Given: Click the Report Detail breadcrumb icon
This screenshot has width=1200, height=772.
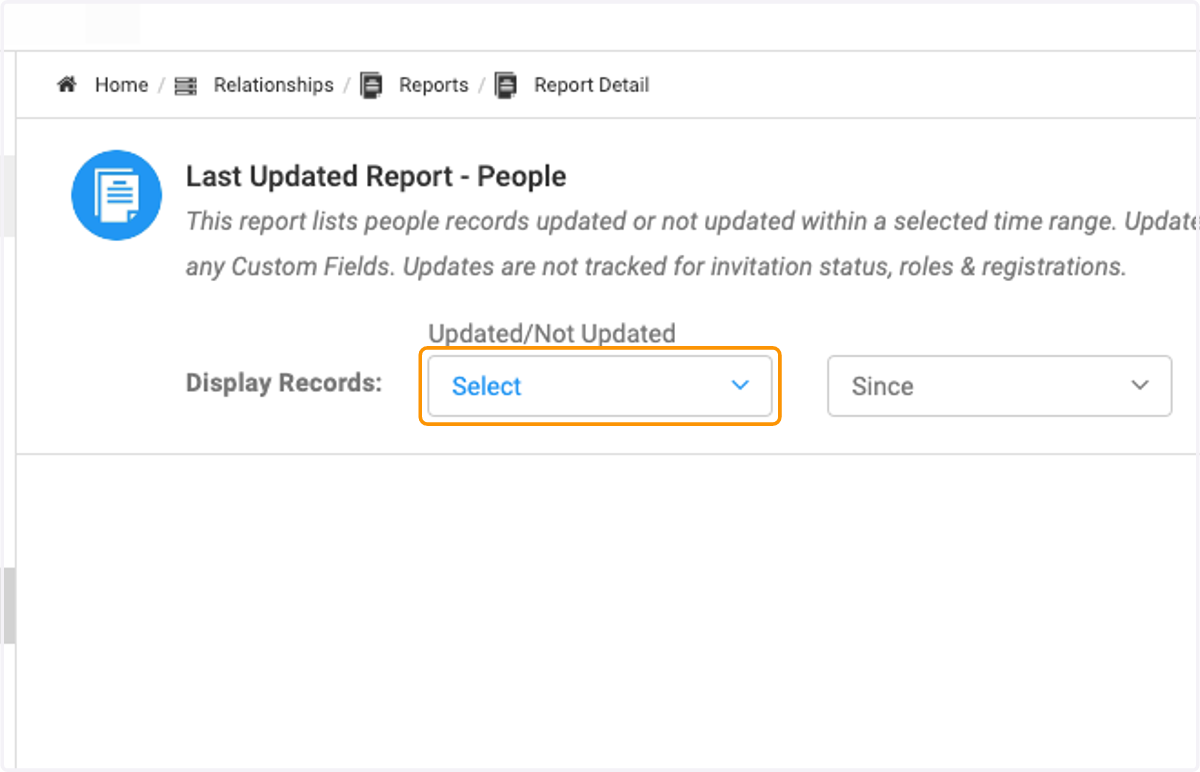Looking at the screenshot, I should 507,85.
